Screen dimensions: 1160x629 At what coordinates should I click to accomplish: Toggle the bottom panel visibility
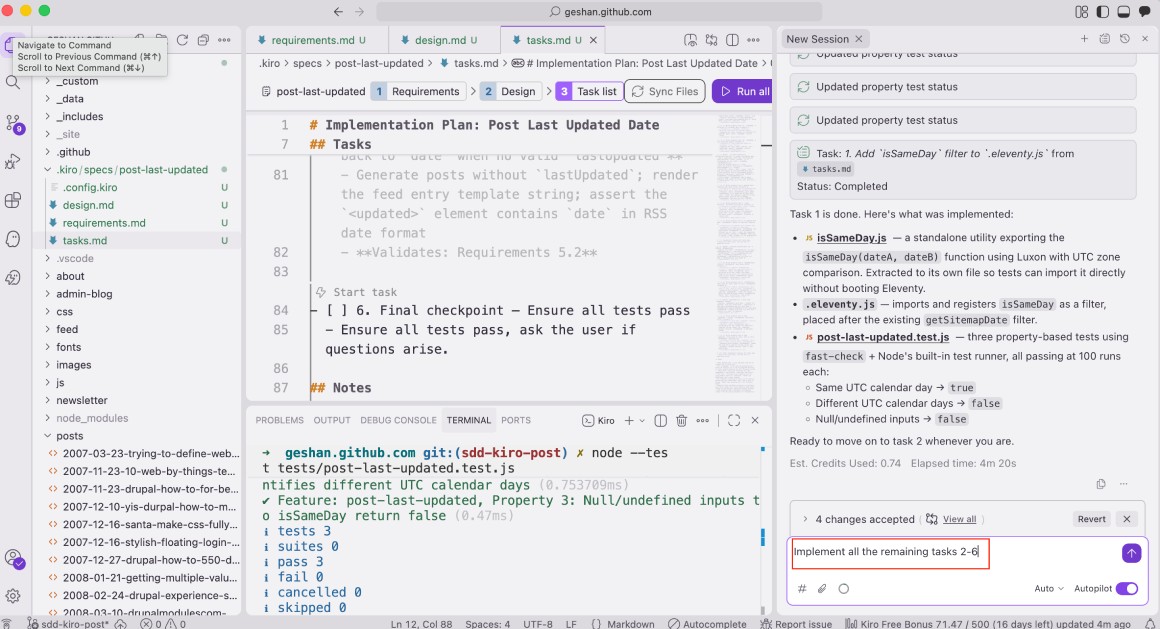coord(1123,12)
